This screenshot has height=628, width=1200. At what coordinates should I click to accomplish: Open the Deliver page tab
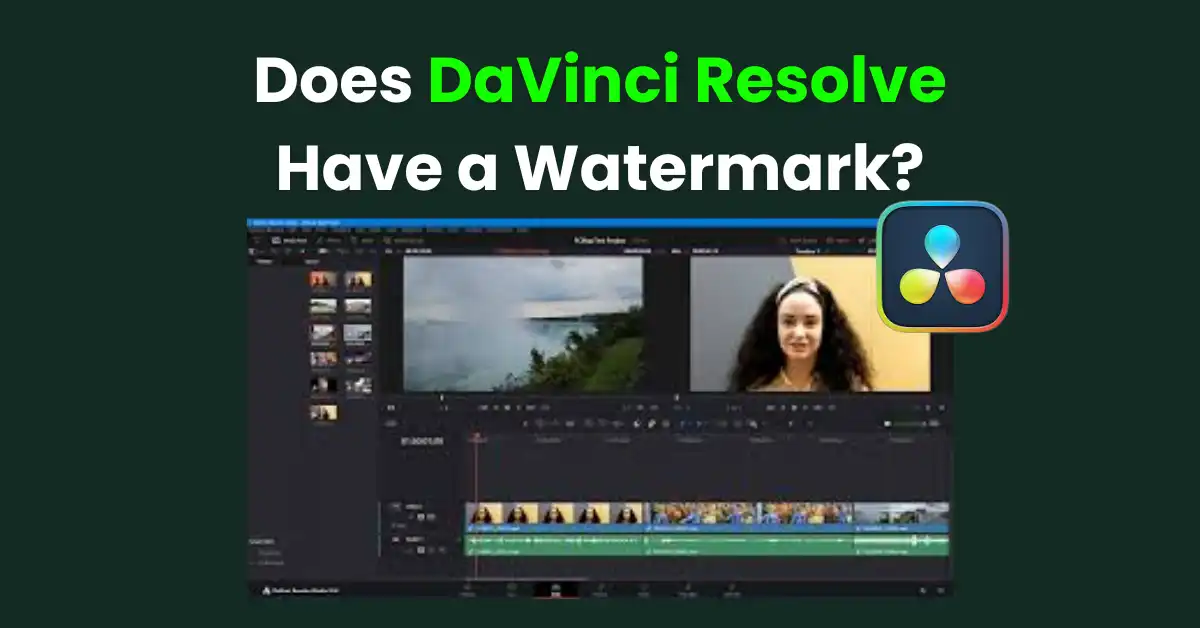click(x=732, y=590)
